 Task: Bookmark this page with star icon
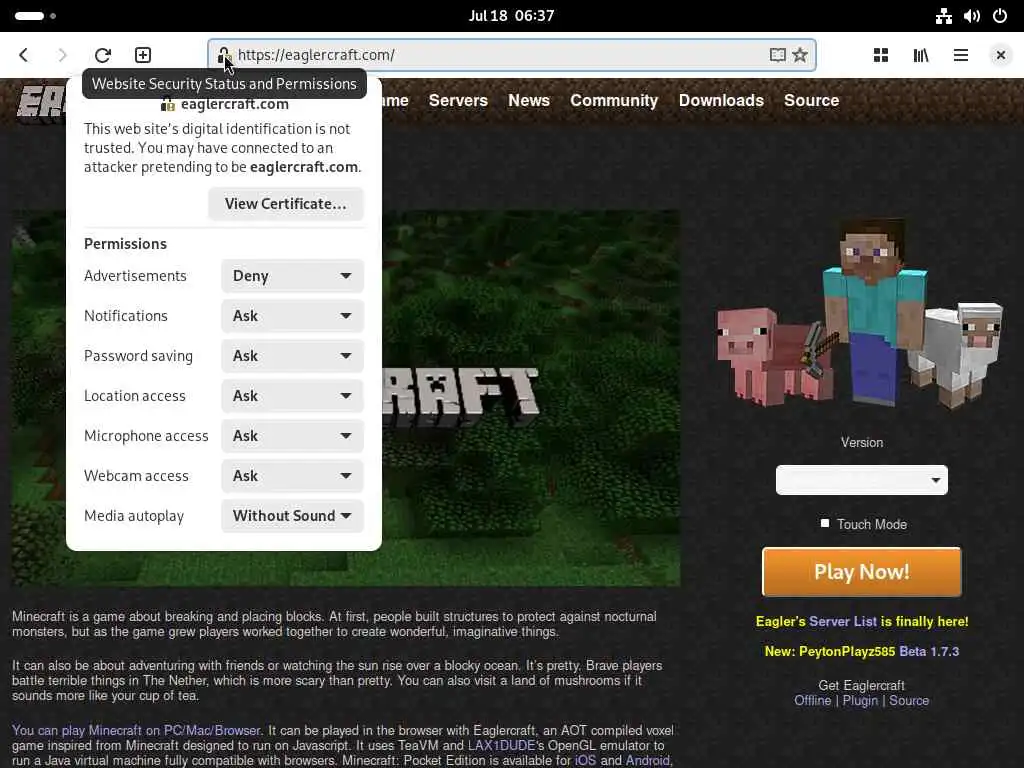800,55
